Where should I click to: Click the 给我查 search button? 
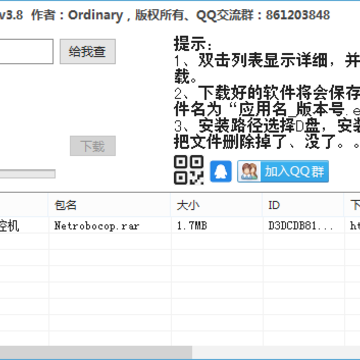[x=88, y=51]
